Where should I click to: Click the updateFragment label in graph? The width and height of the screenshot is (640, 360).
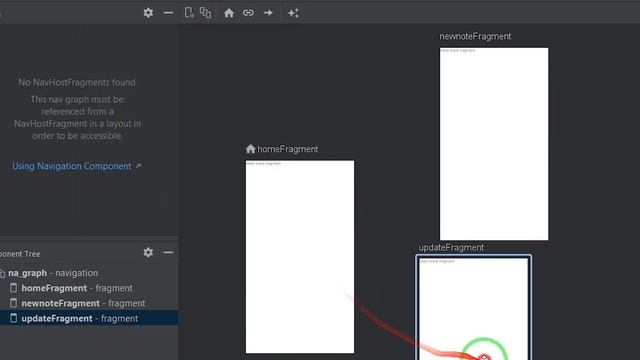coord(451,247)
